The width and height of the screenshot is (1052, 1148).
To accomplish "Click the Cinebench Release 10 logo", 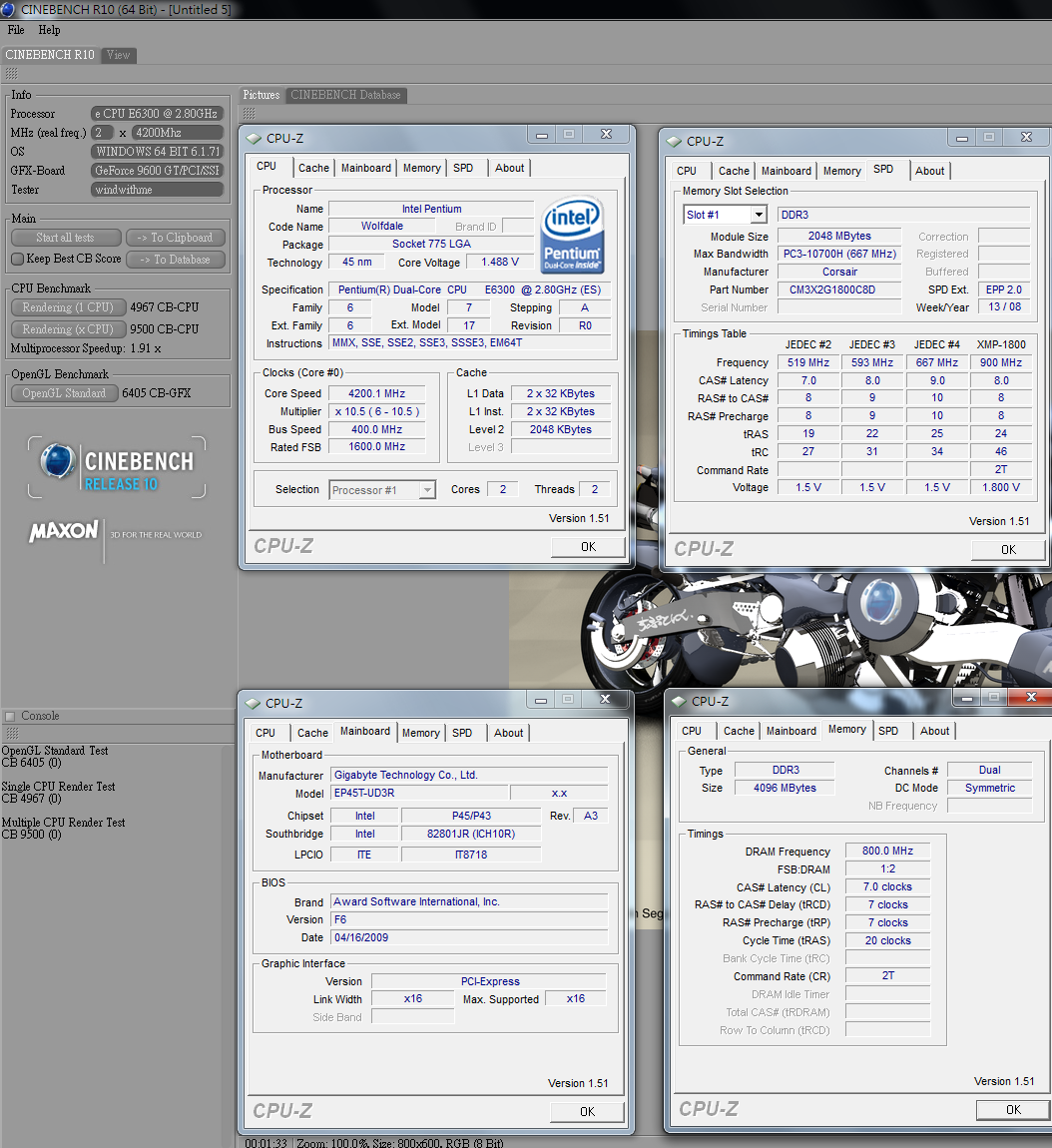I will coord(117,467).
